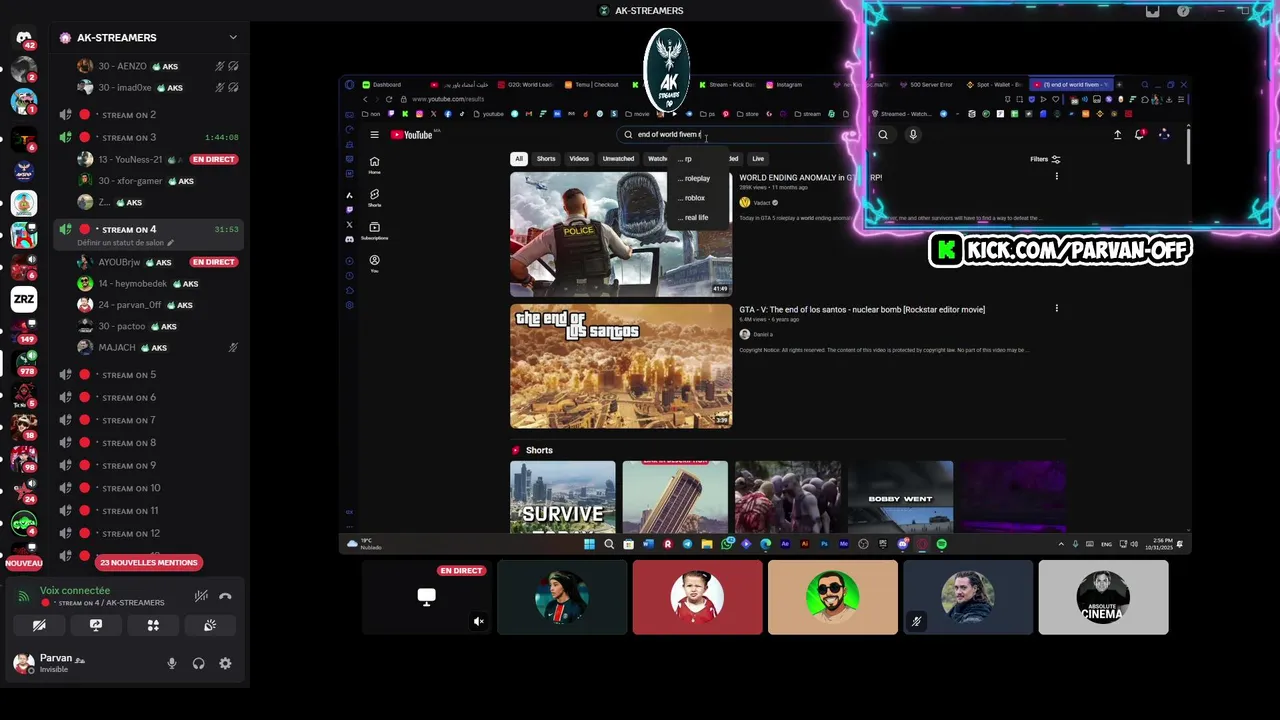This screenshot has width=1280, height=720.
Task: Click the NOUVEAU unread servers pill
Action: 24,564
